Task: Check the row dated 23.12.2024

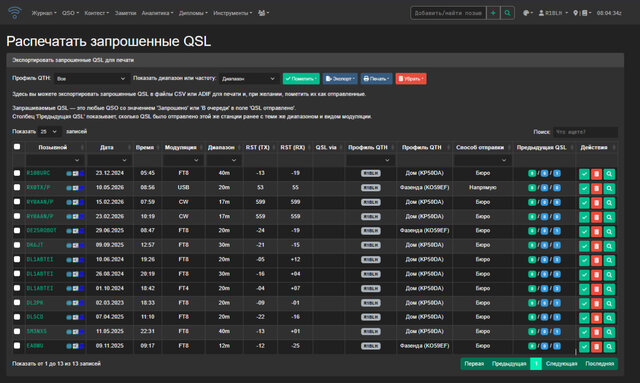Action: (17, 173)
